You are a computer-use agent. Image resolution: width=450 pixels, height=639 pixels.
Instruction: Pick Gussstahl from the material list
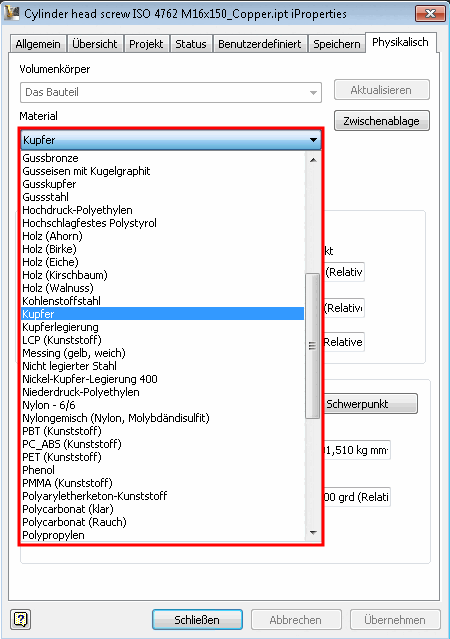(x=163, y=197)
